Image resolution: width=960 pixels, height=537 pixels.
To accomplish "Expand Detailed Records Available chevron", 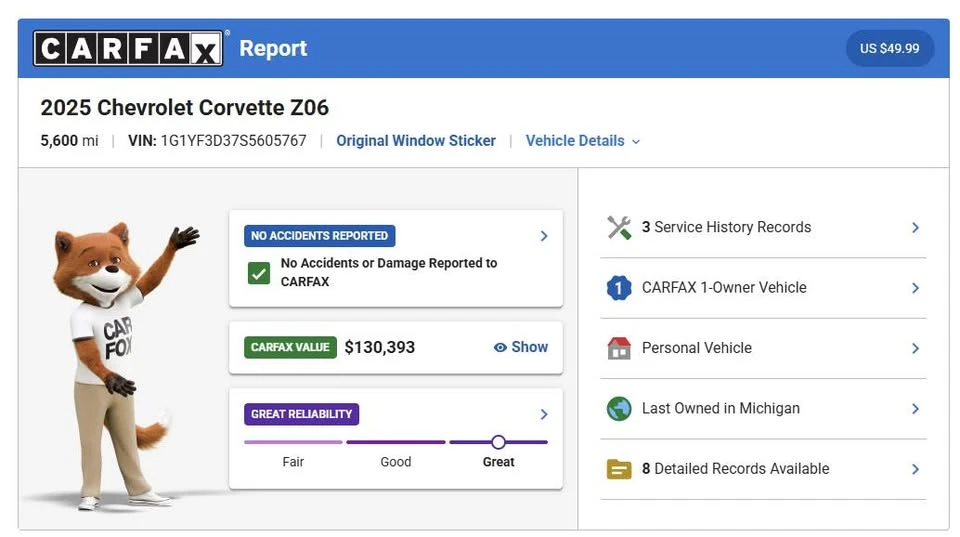I will pos(915,469).
